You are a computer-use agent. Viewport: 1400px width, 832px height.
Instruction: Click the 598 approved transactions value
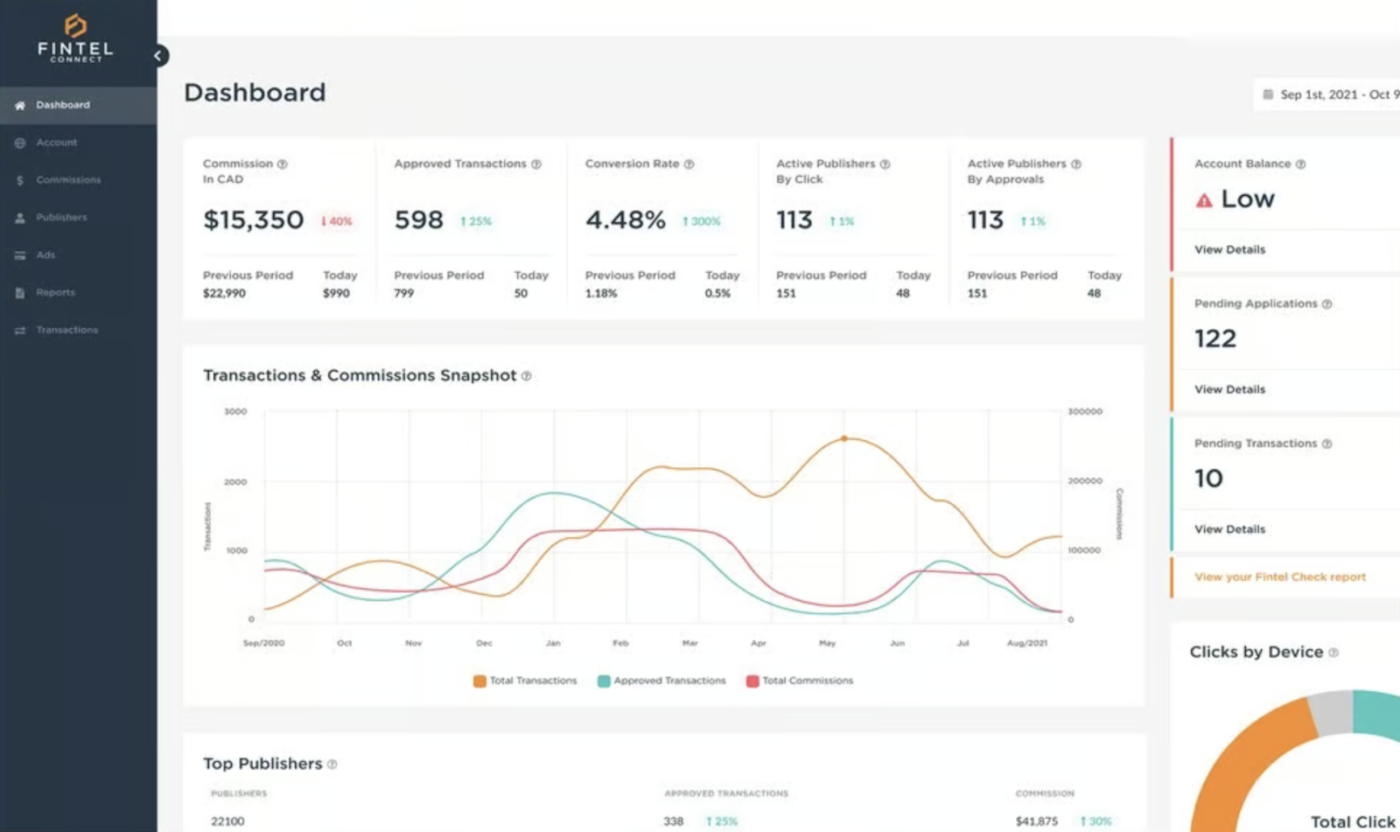419,221
